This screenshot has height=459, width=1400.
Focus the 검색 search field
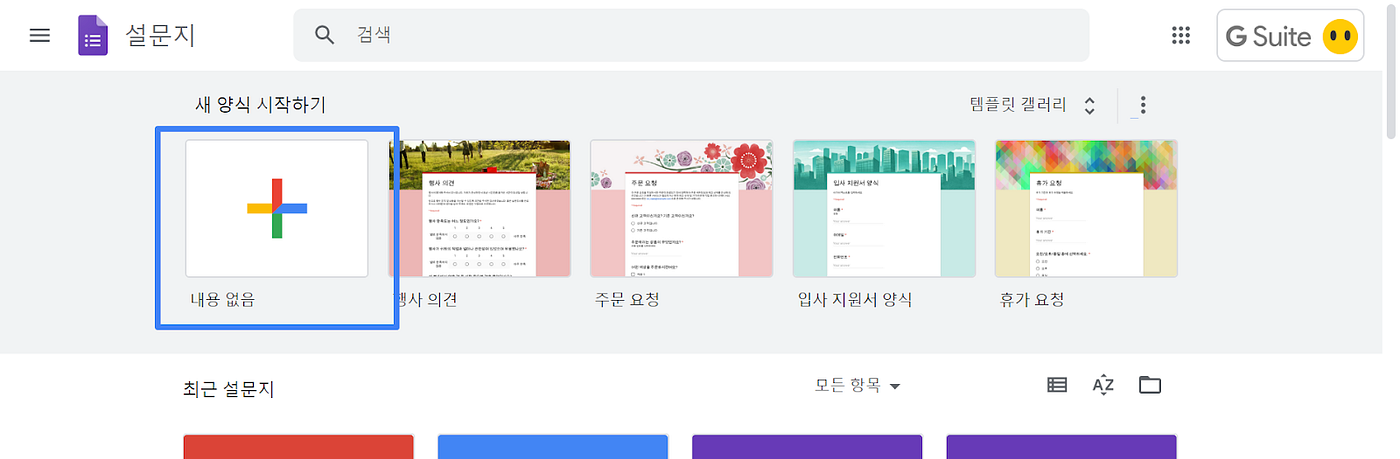[691, 36]
